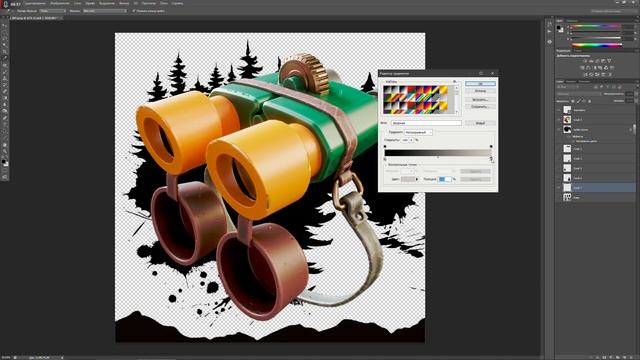Select the Eyedropper tool in the toolbar
The width and height of the screenshot is (640, 360).
click(x=4, y=58)
